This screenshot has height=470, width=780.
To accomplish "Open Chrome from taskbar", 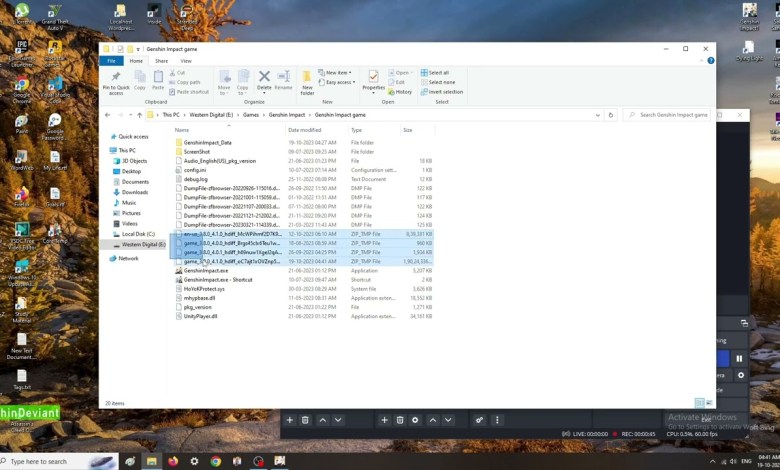I will 215,462.
